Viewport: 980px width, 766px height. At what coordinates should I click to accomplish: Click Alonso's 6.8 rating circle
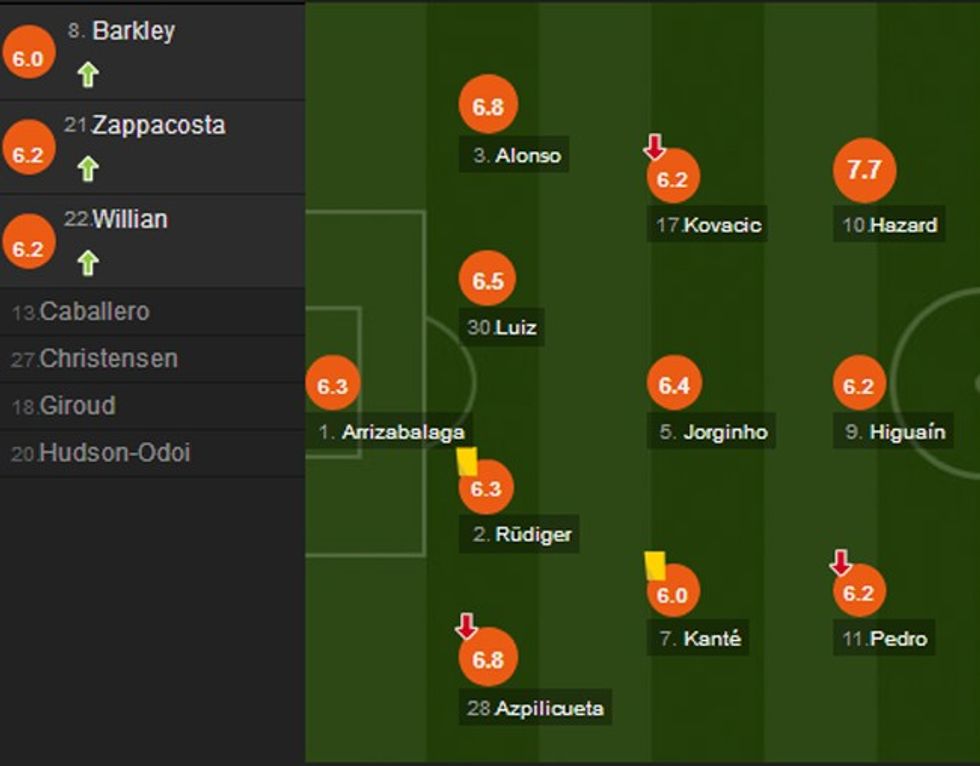click(x=487, y=106)
